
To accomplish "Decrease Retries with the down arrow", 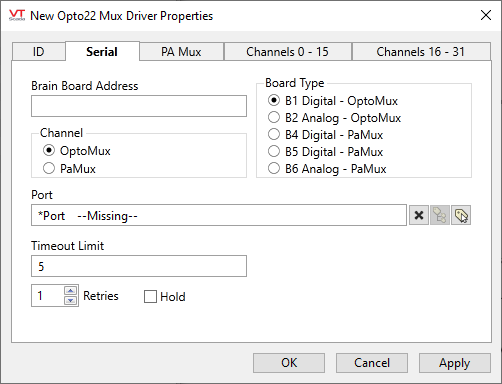I will pos(70,300).
